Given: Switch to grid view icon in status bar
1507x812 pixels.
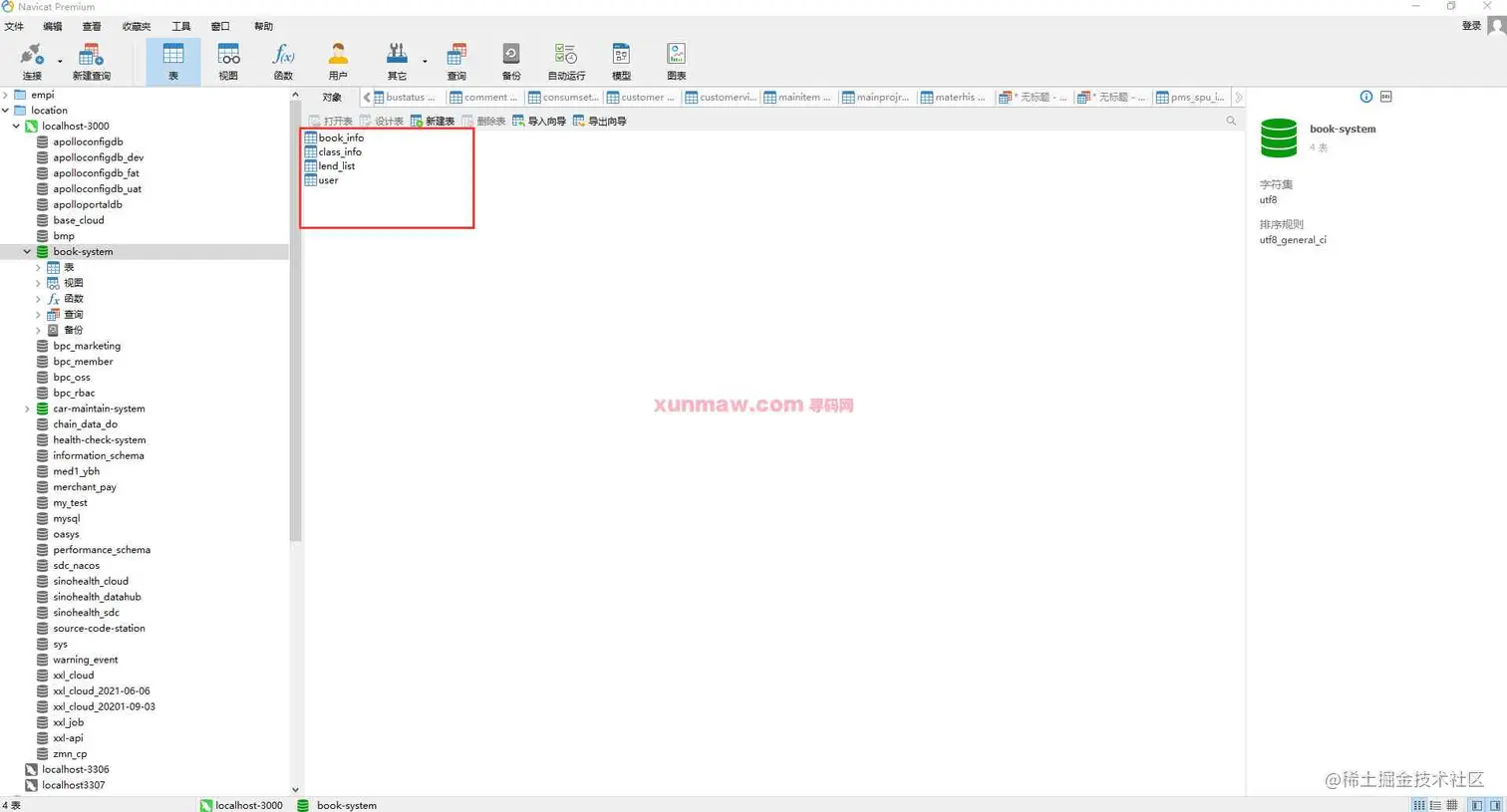Looking at the screenshot, I should coord(1418,805).
